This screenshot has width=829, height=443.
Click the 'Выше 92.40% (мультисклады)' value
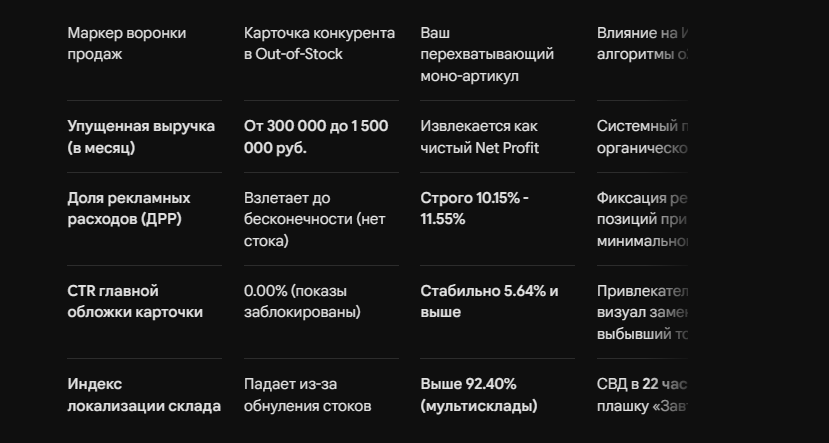coord(478,395)
